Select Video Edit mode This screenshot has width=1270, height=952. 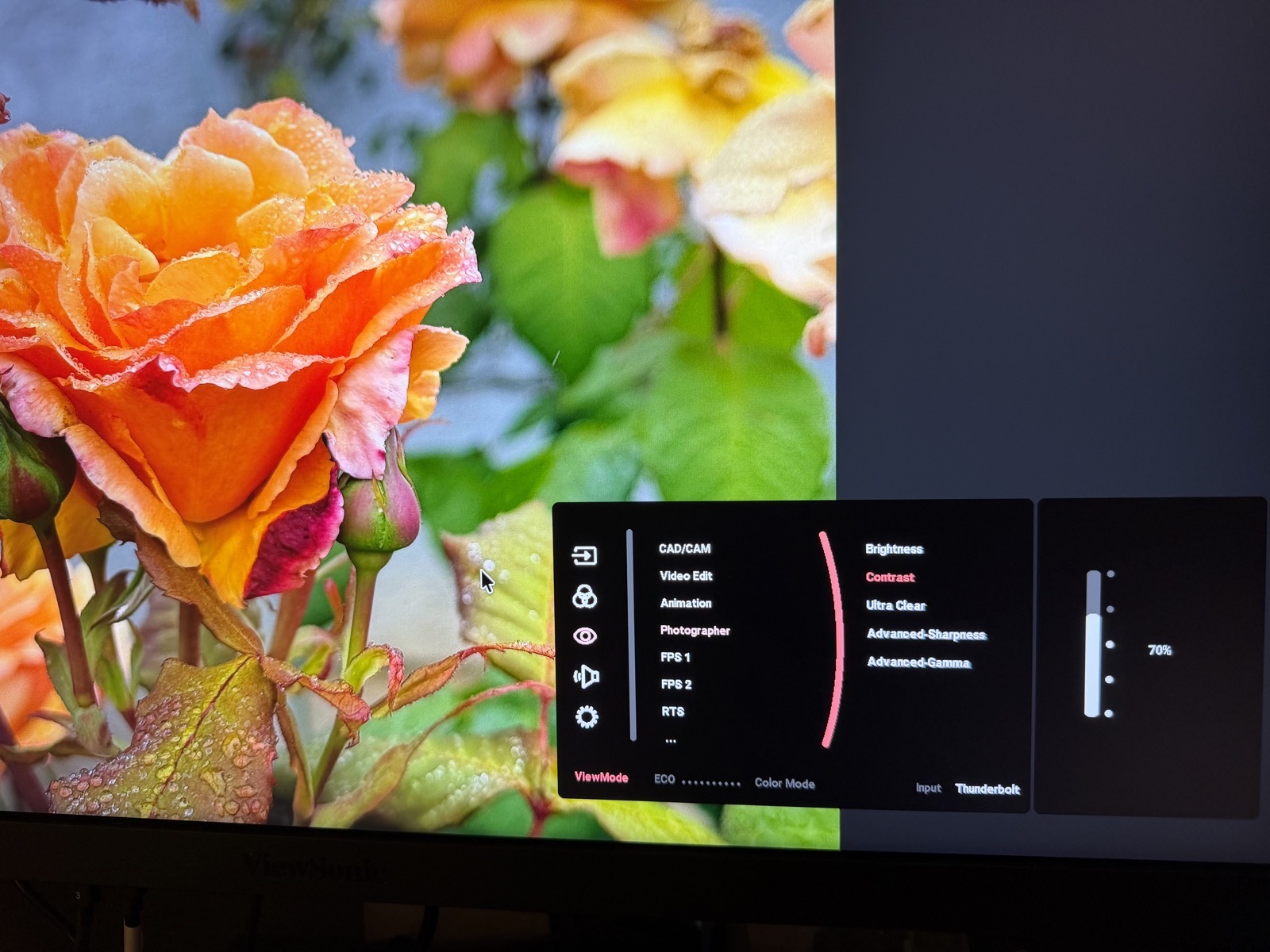pos(686,576)
